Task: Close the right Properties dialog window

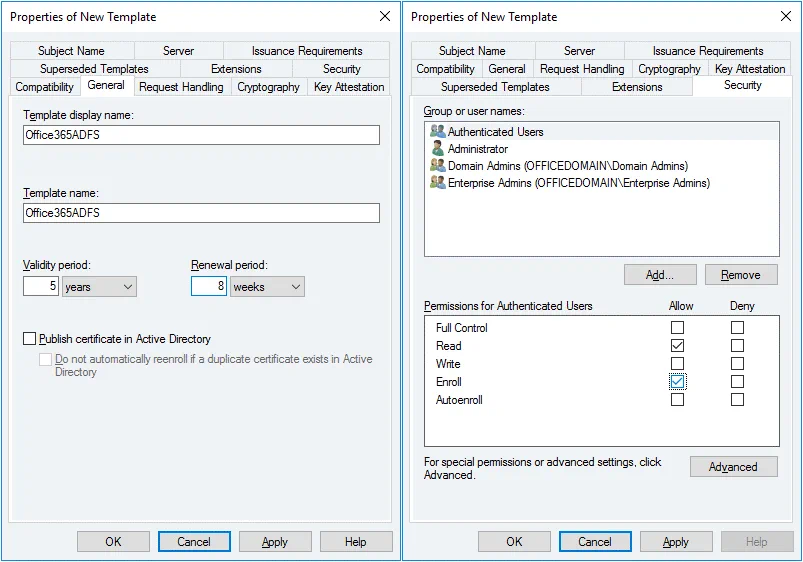Action: 785,17
